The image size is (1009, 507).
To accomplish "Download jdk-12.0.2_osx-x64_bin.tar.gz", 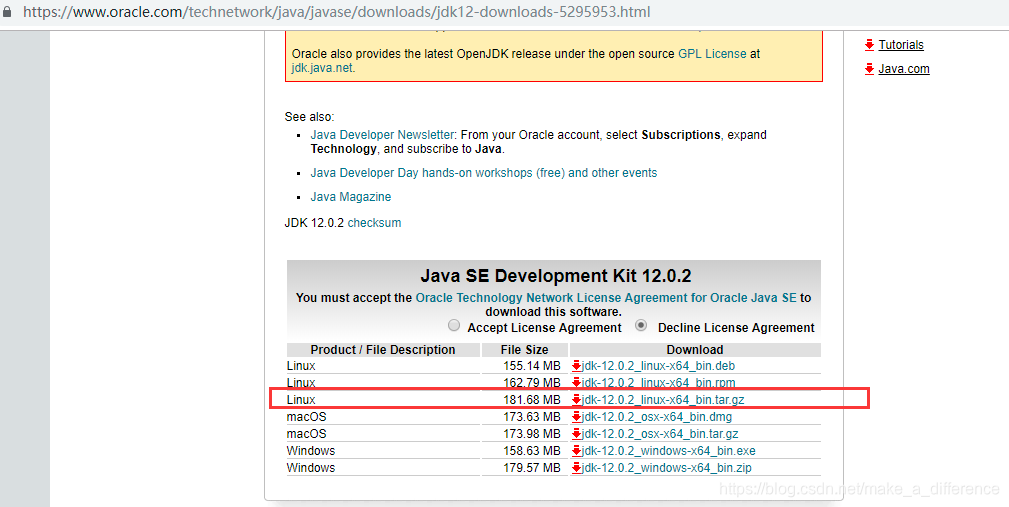I will point(660,434).
